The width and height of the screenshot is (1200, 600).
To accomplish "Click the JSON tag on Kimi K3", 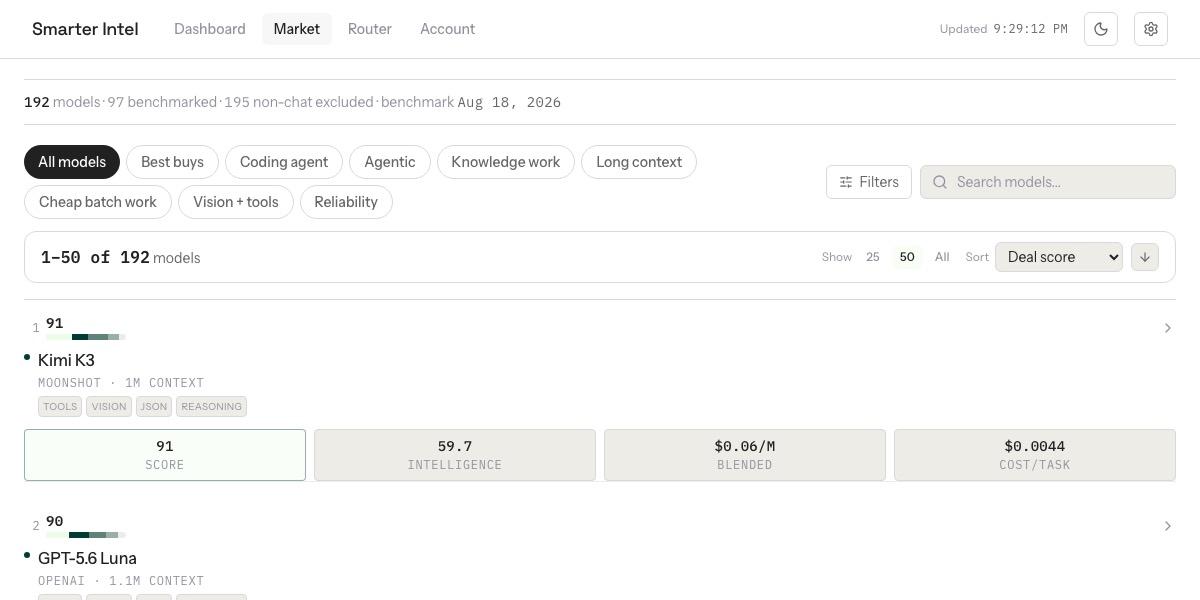I will coord(154,406).
